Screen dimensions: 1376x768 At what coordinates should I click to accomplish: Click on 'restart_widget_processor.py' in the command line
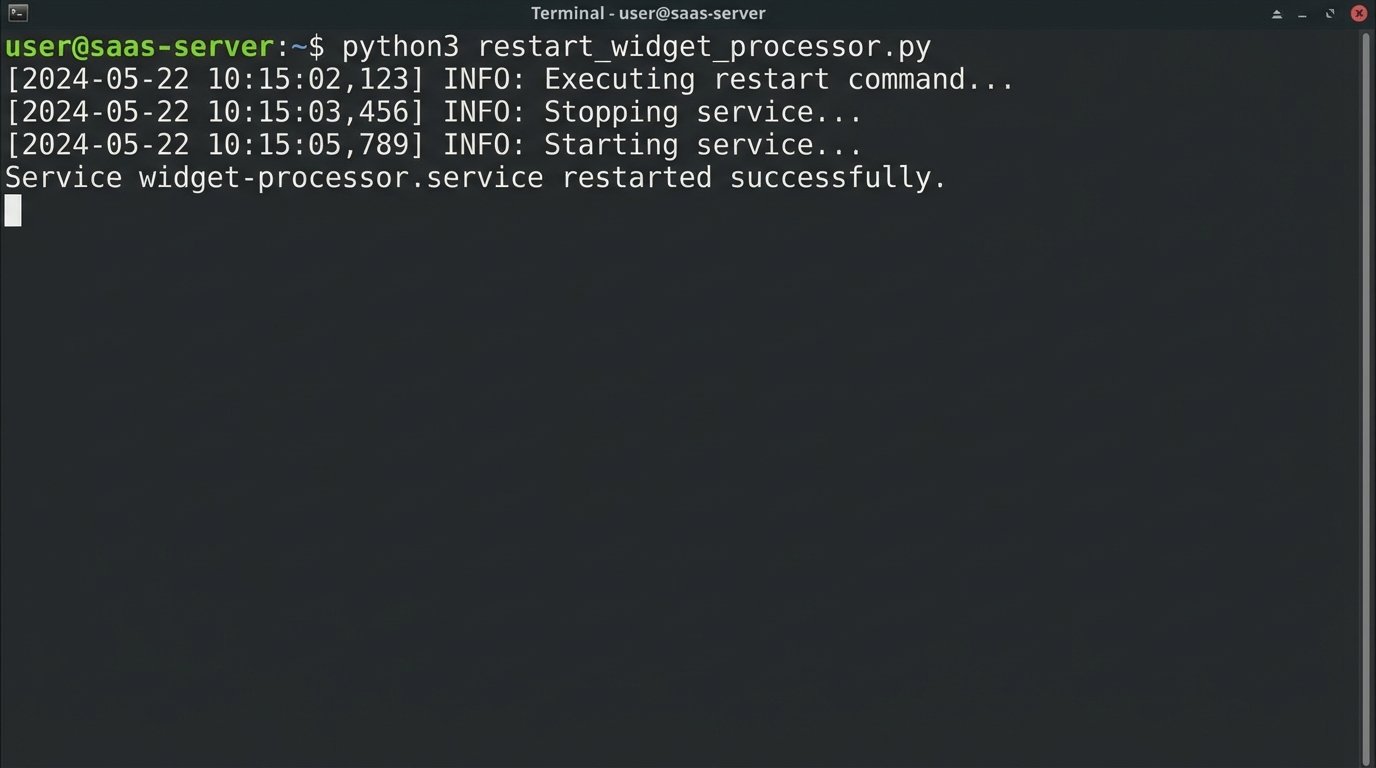point(704,47)
